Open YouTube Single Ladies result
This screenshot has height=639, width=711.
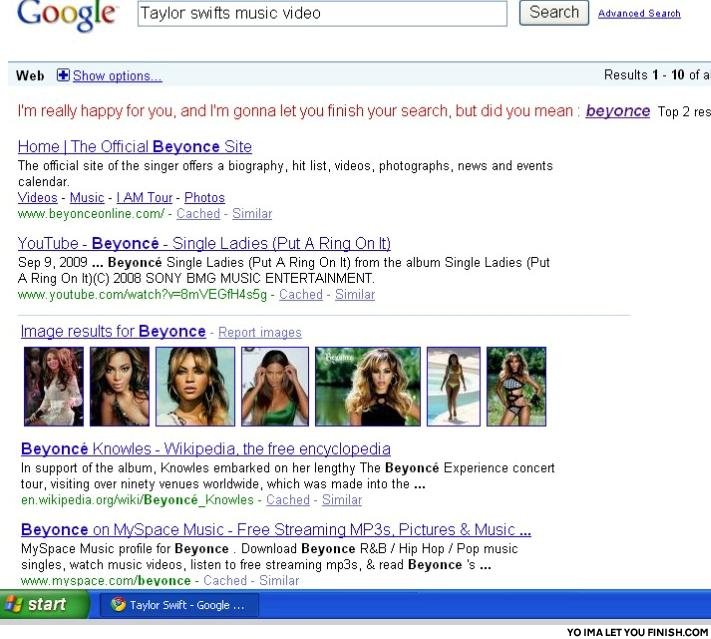click(x=204, y=244)
